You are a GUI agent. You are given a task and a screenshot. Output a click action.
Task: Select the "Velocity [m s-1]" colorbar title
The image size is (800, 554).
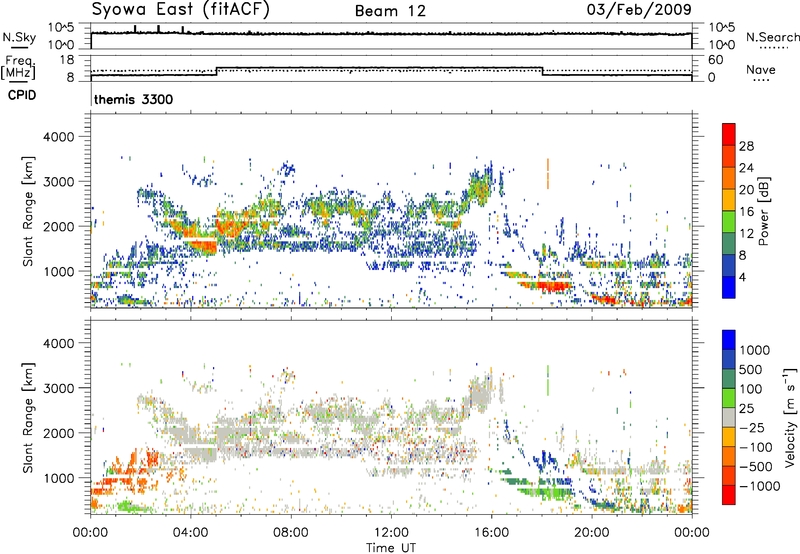(791, 417)
